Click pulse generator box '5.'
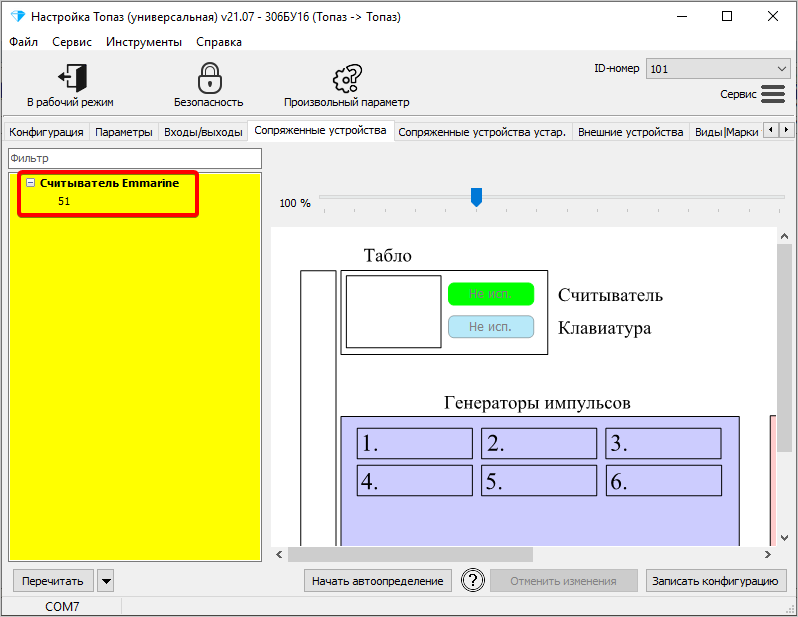This screenshot has height=617, width=798. (539, 480)
